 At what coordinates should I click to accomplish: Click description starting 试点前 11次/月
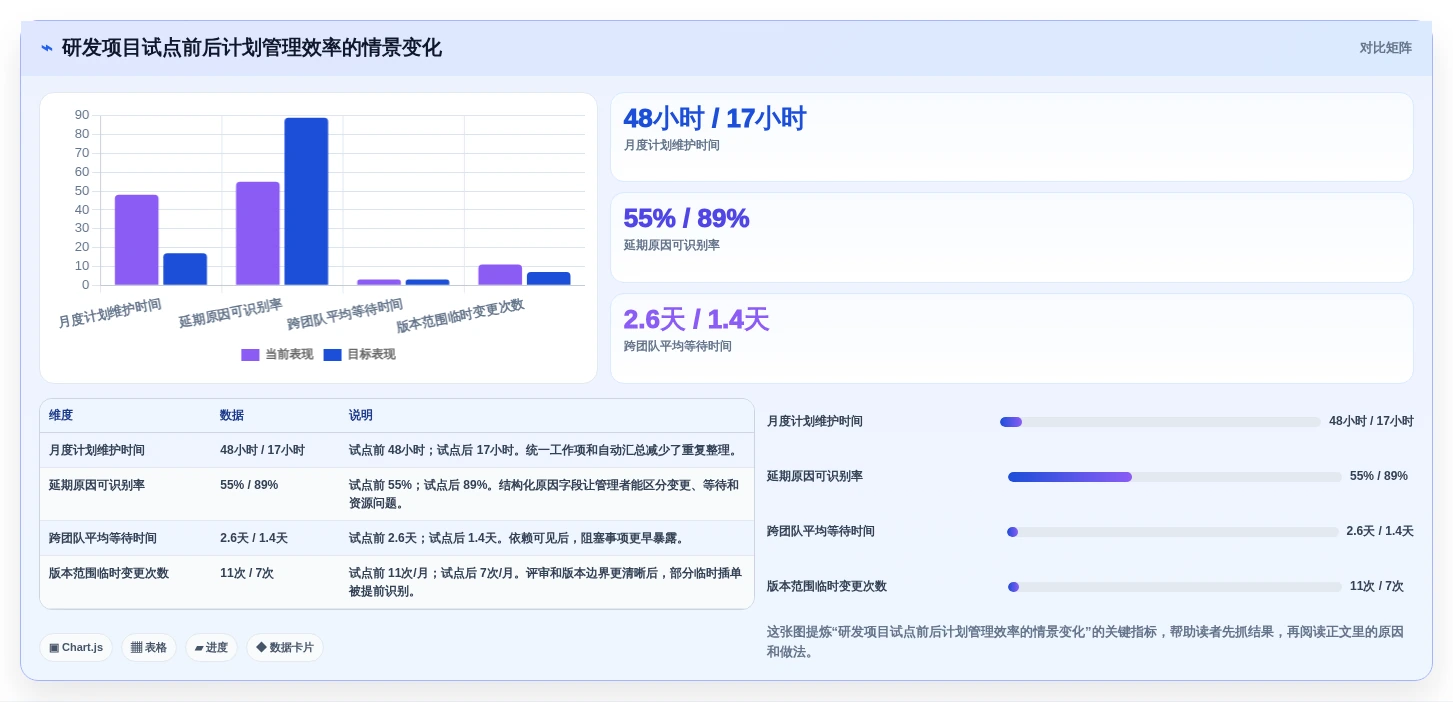click(x=547, y=582)
